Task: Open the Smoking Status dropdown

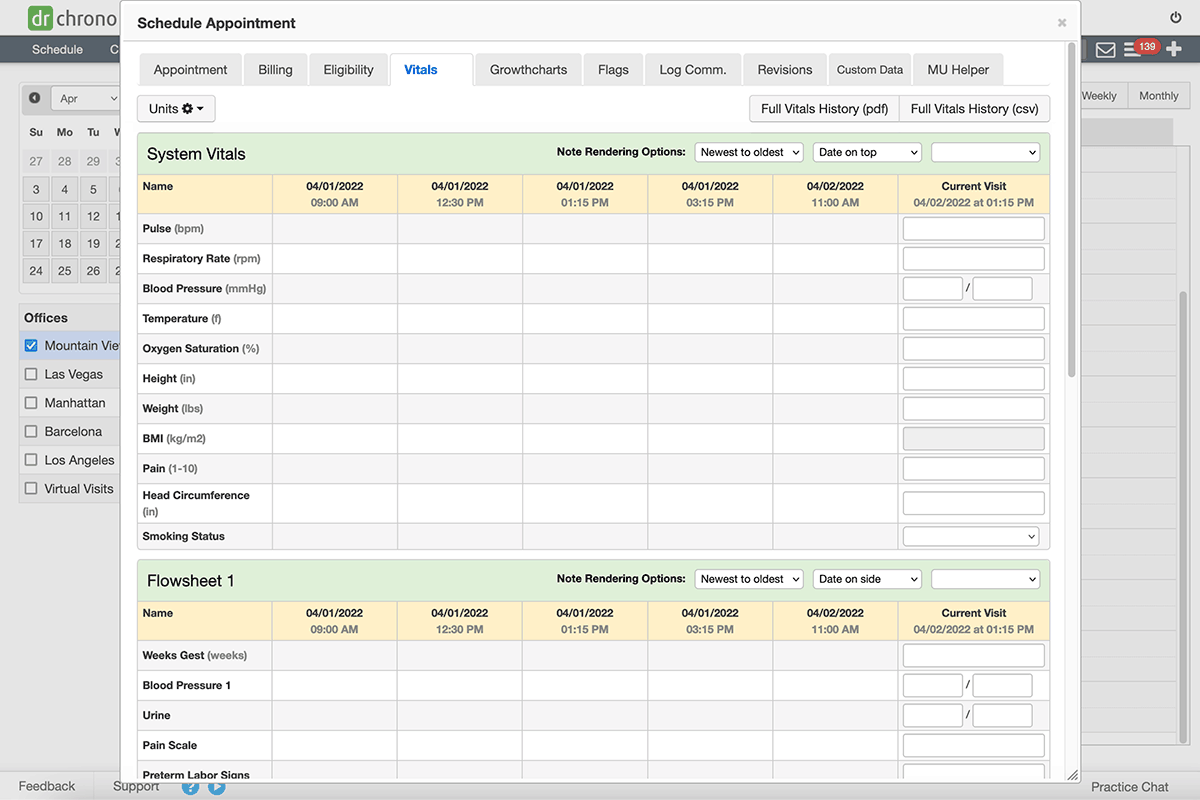Action: click(971, 536)
